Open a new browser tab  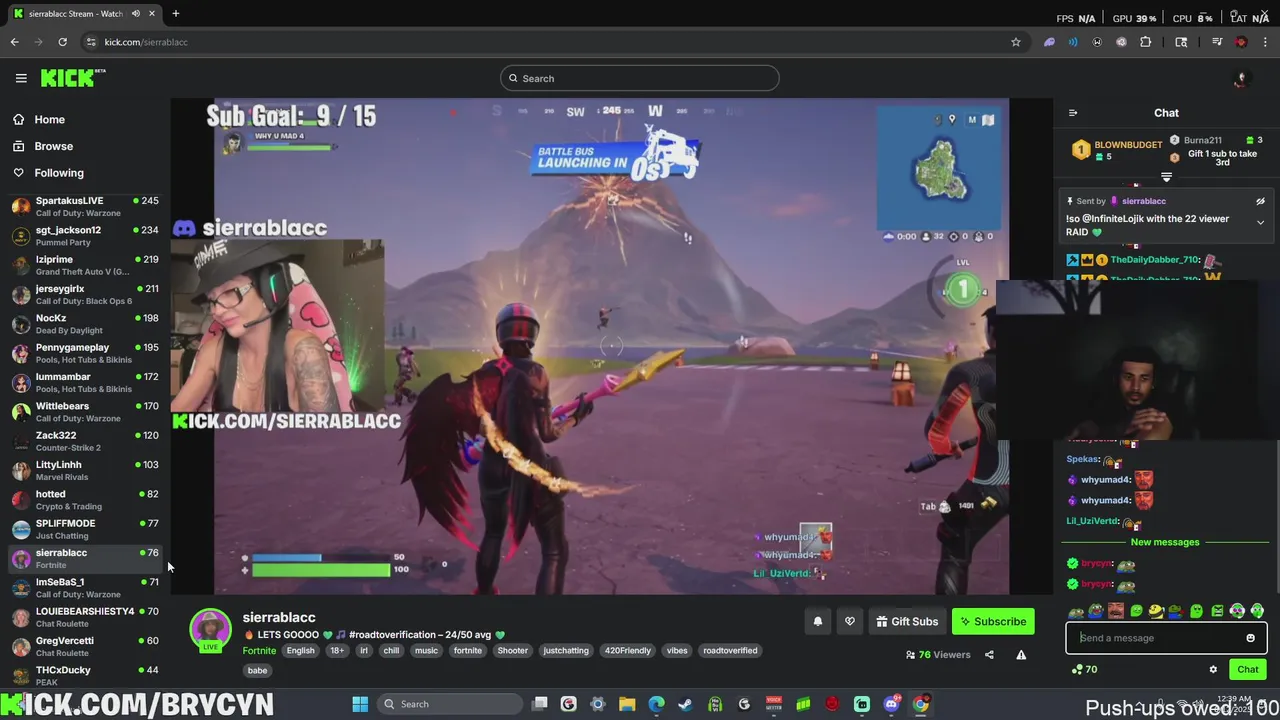(x=175, y=14)
